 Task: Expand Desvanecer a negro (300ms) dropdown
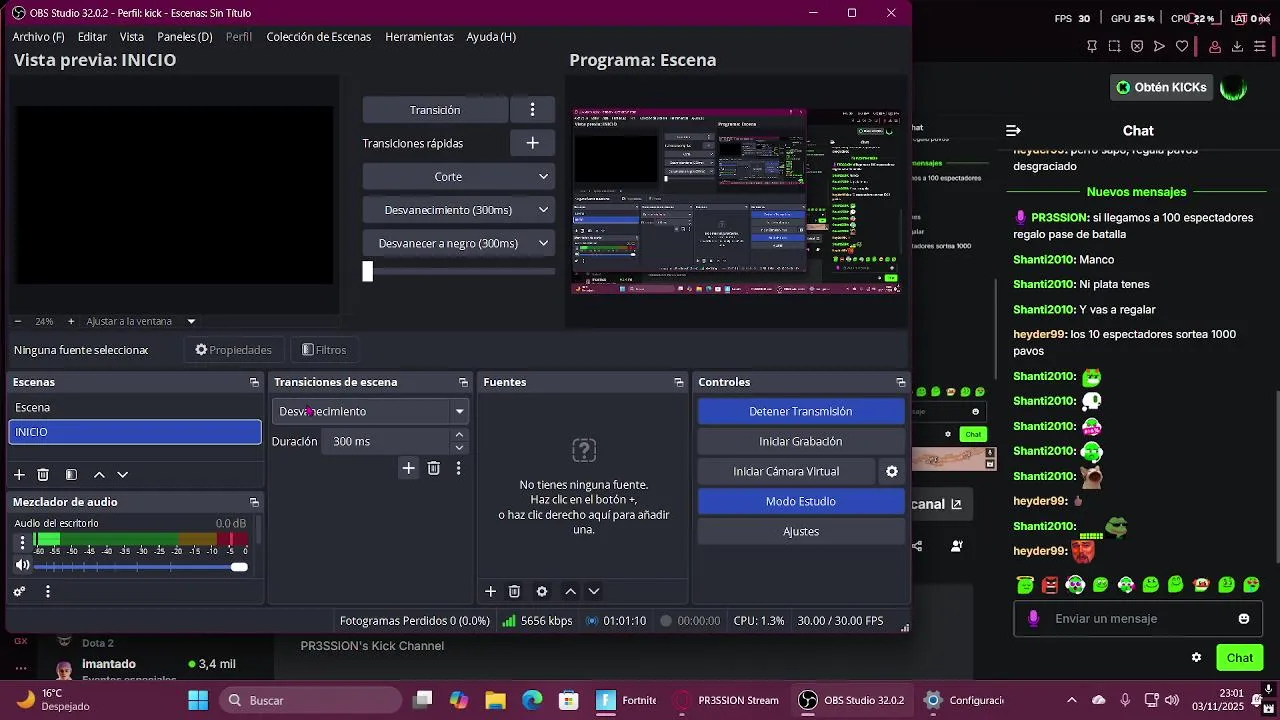pos(458,243)
